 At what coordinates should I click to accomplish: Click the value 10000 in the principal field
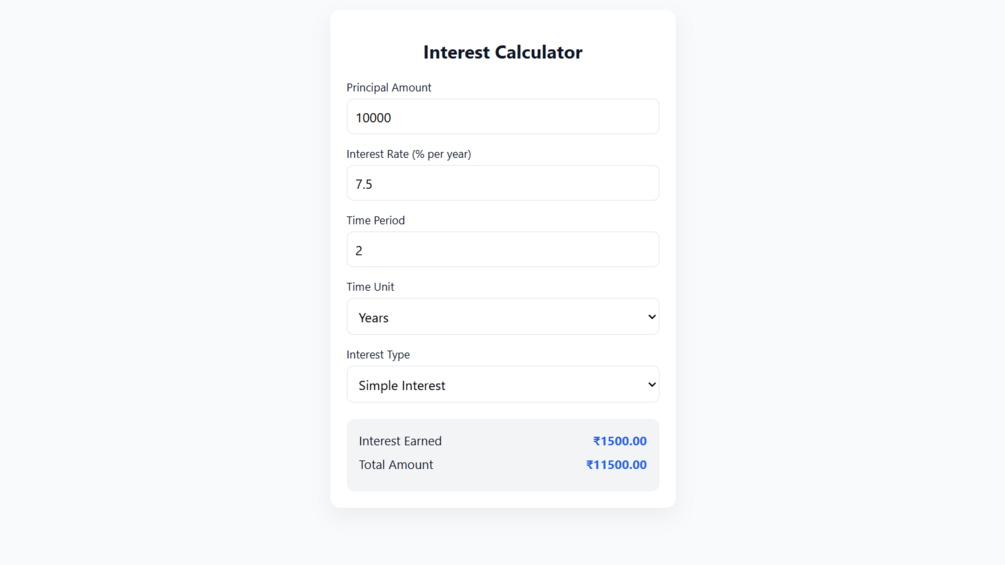pyautogui.click(x=373, y=118)
